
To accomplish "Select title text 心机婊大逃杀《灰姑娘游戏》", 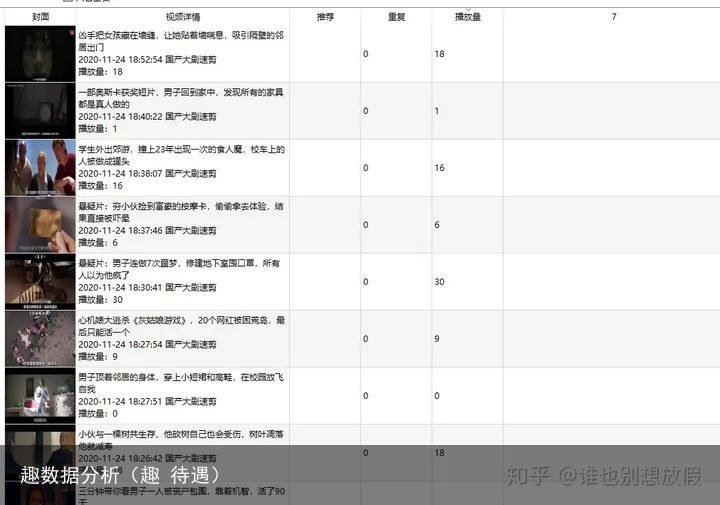I will tap(133, 320).
